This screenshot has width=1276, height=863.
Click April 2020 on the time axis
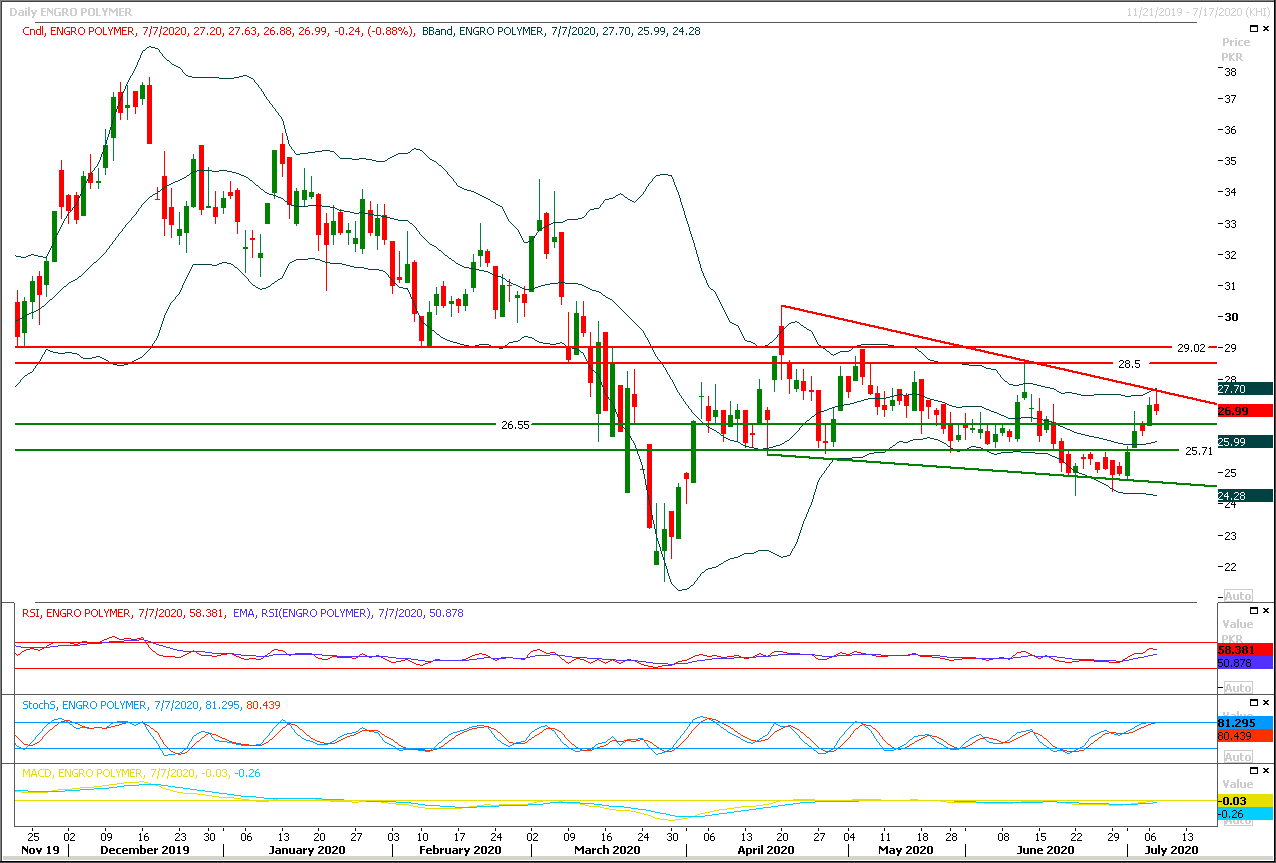pyautogui.click(x=766, y=850)
